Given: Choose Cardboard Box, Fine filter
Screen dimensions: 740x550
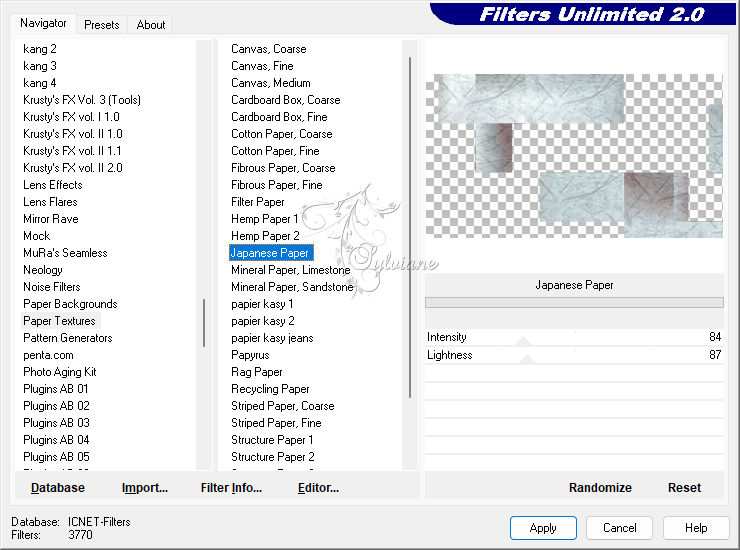Looking at the screenshot, I should click(x=279, y=117).
